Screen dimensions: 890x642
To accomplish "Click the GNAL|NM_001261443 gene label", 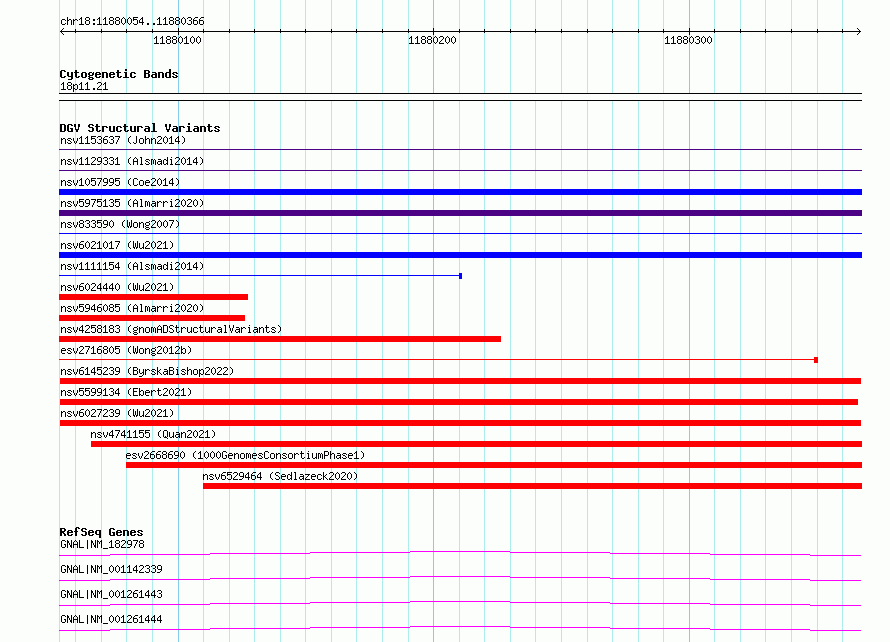I will tap(111, 594).
